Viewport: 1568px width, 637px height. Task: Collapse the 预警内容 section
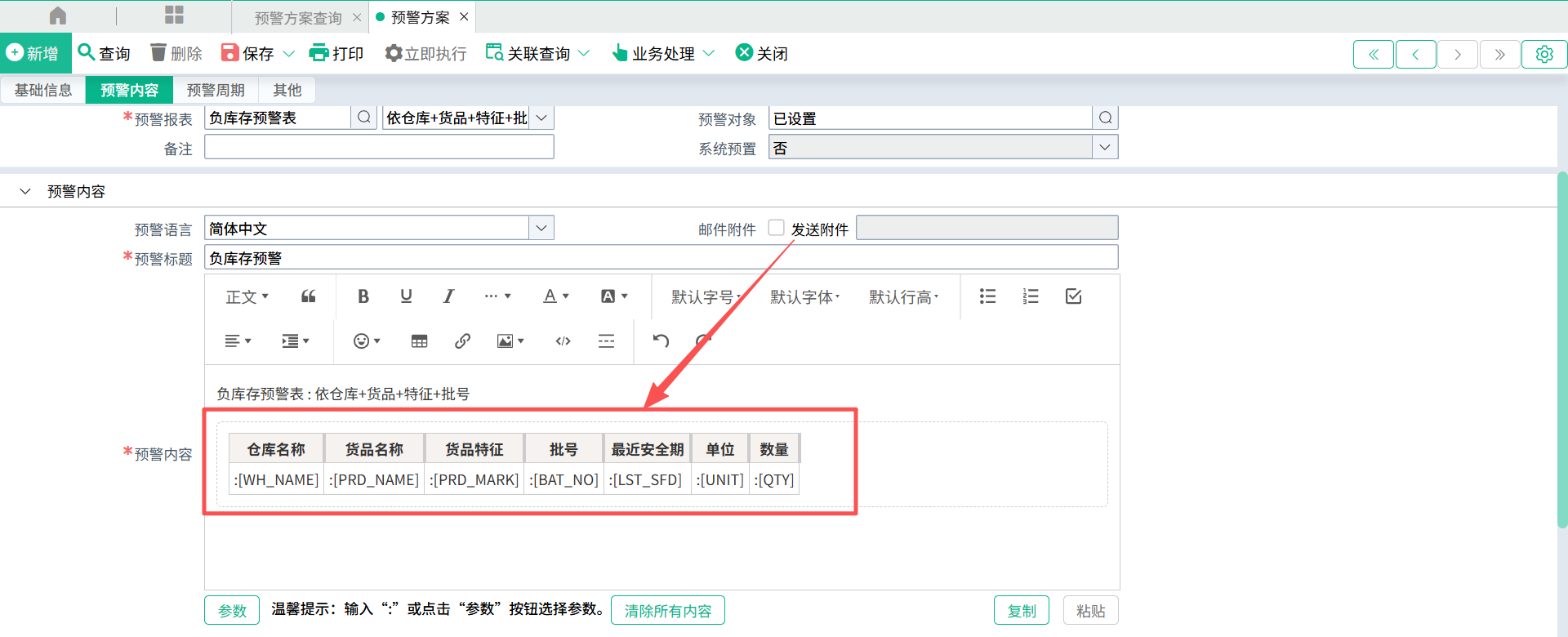click(25, 191)
